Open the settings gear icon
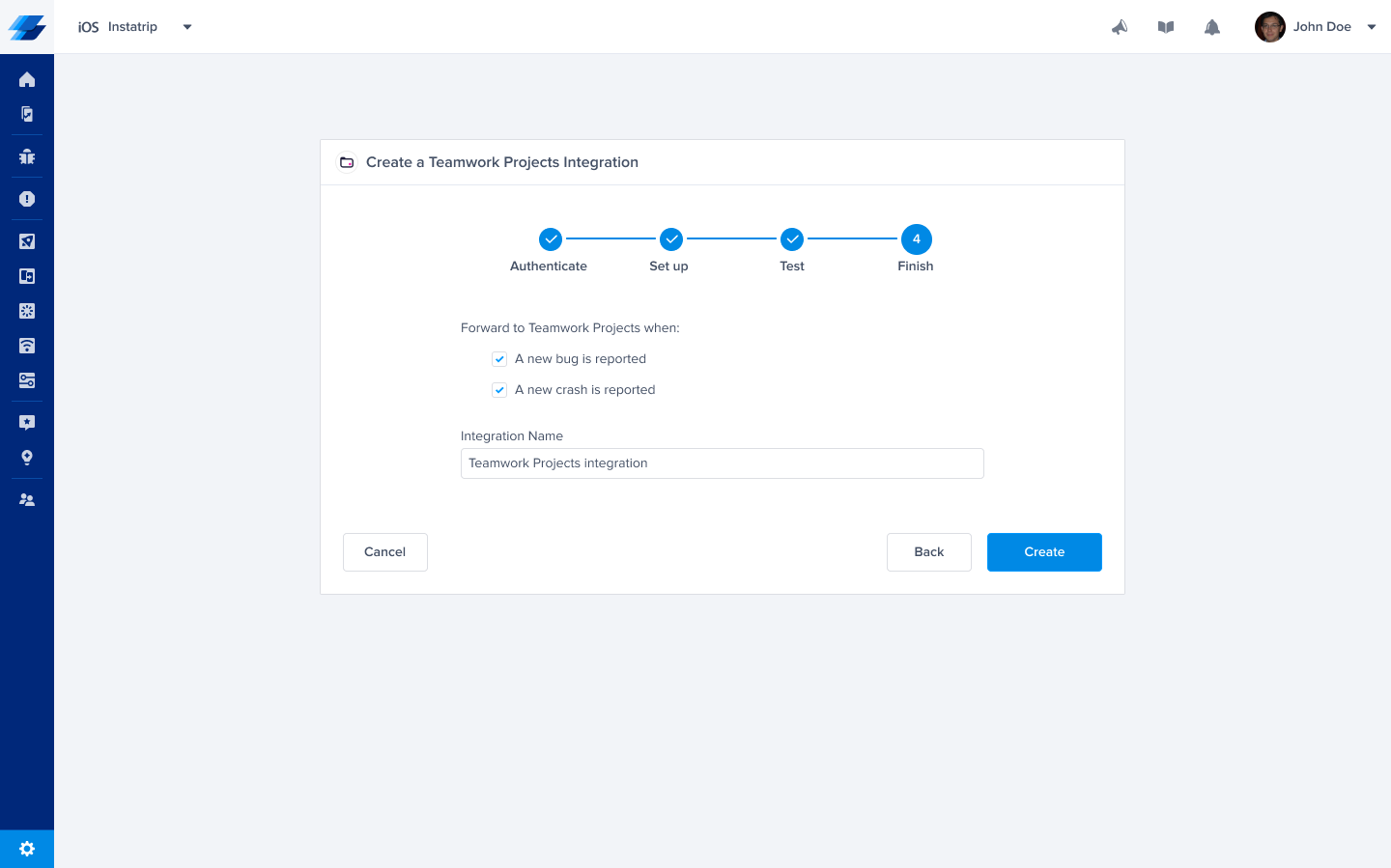The width and height of the screenshot is (1391, 868). (27, 849)
